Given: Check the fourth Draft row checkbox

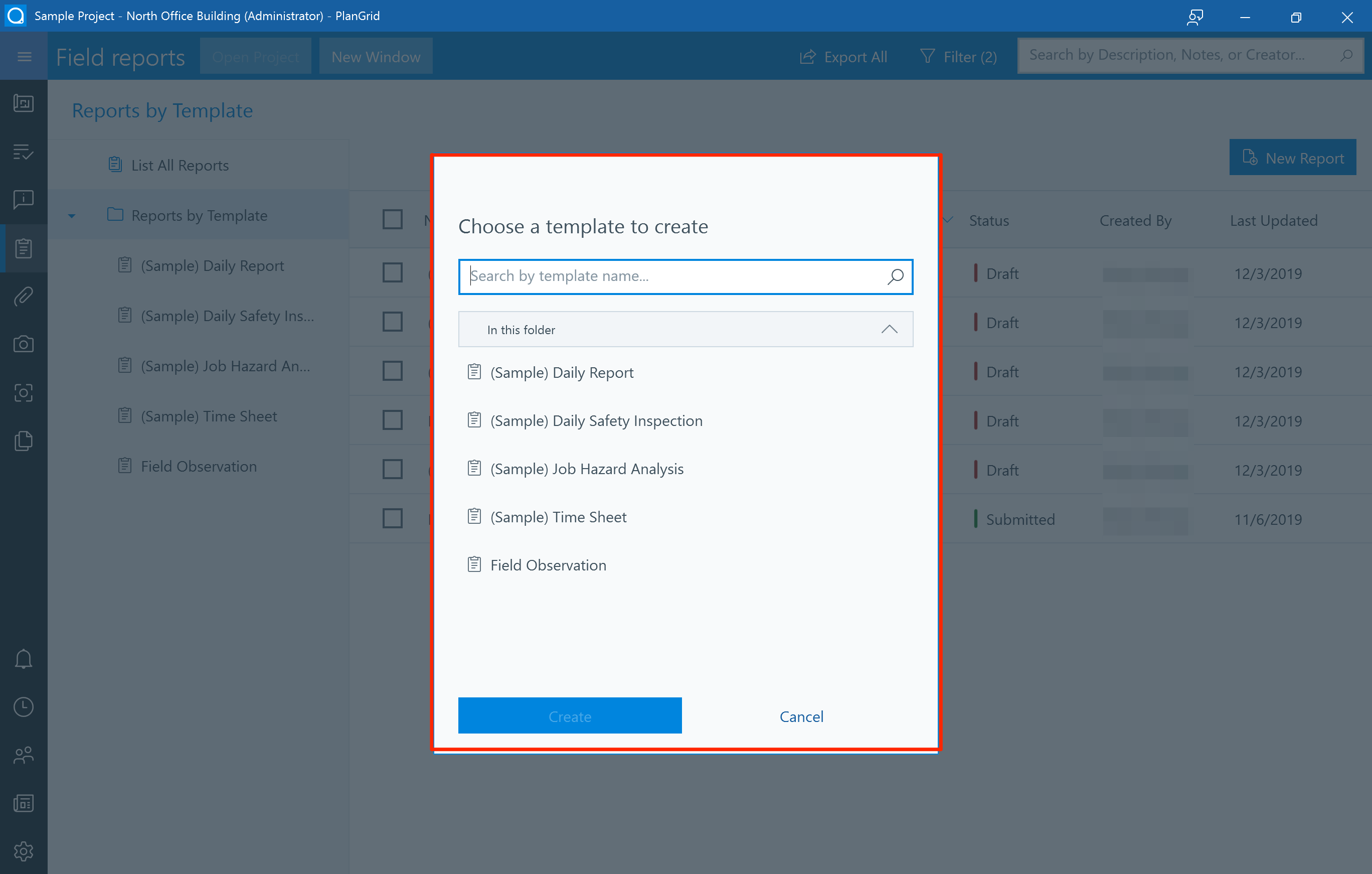Looking at the screenshot, I should (x=392, y=420).
